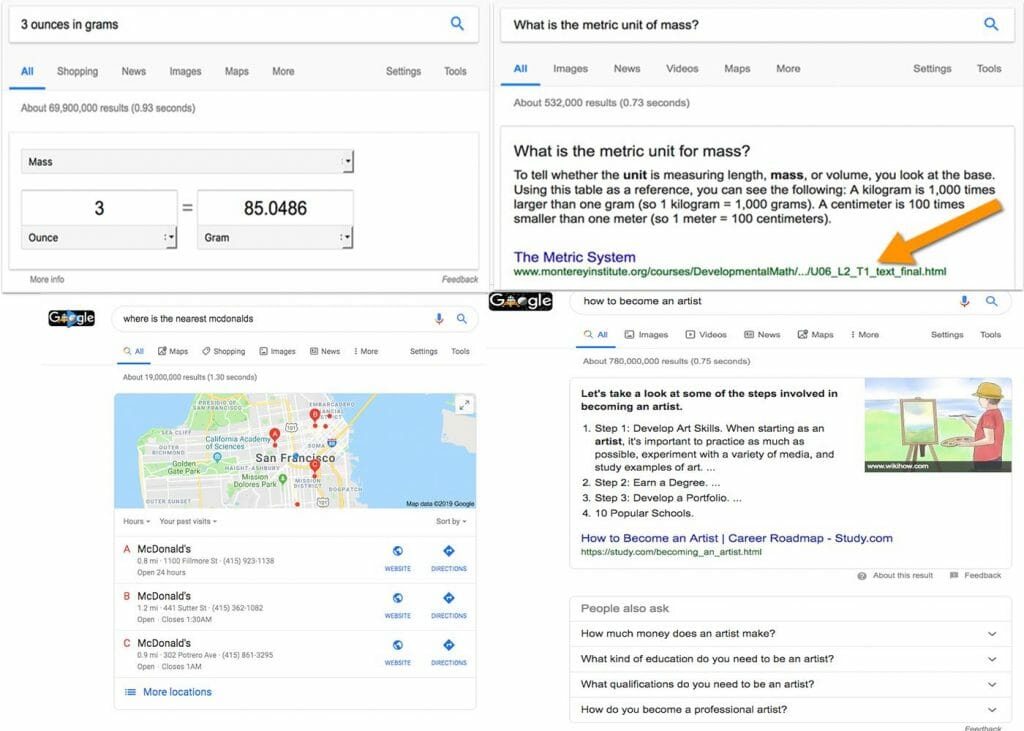Open 'Your past visits' filter dropdown
Viewport: 1024px width, 731px height.
point(188,521)
